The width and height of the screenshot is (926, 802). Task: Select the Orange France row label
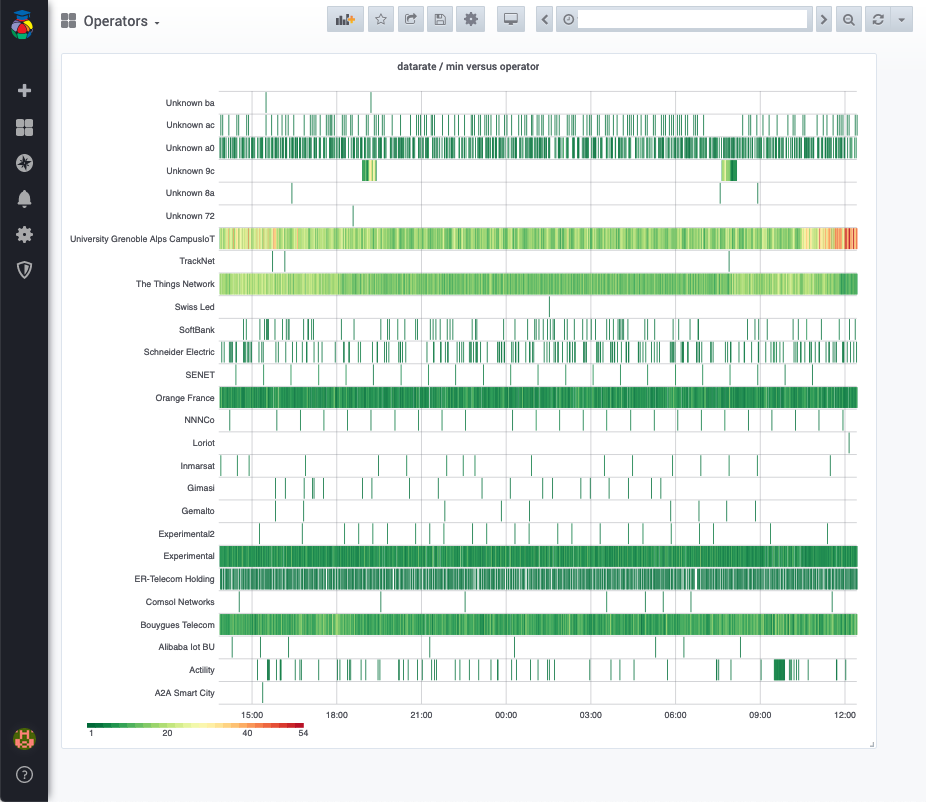point(185,398)
